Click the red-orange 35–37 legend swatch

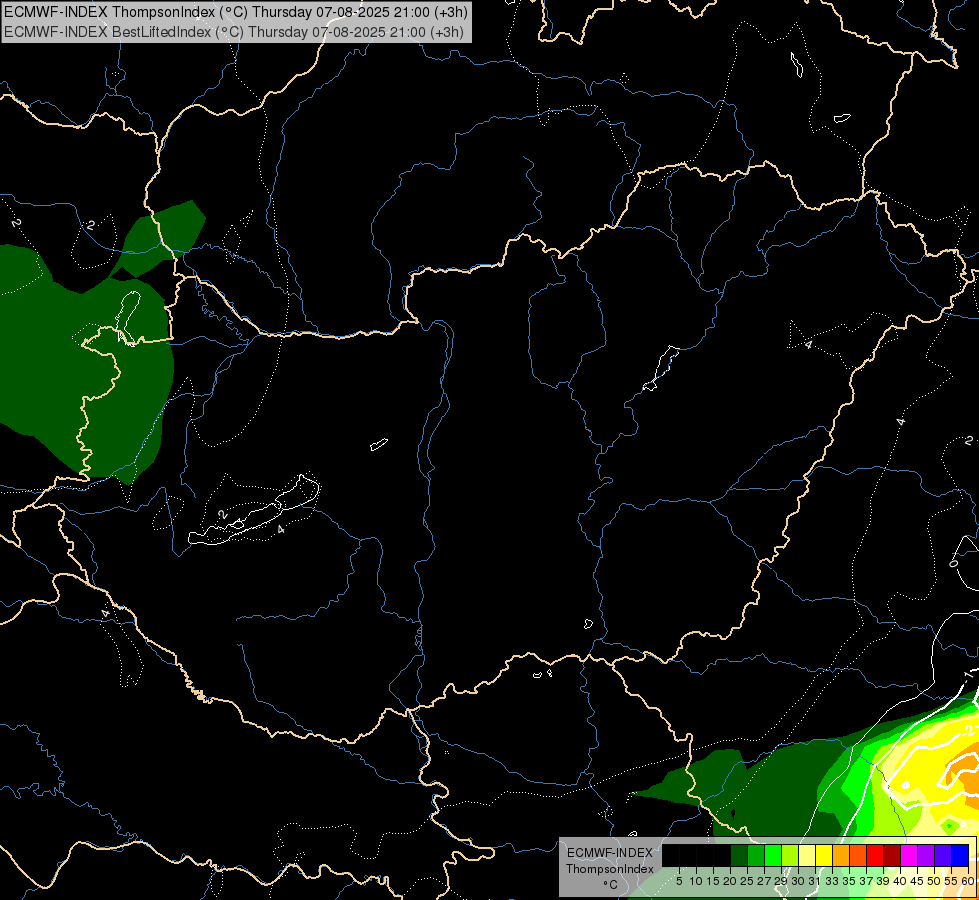pyautogui.click(x=858, y=855)
